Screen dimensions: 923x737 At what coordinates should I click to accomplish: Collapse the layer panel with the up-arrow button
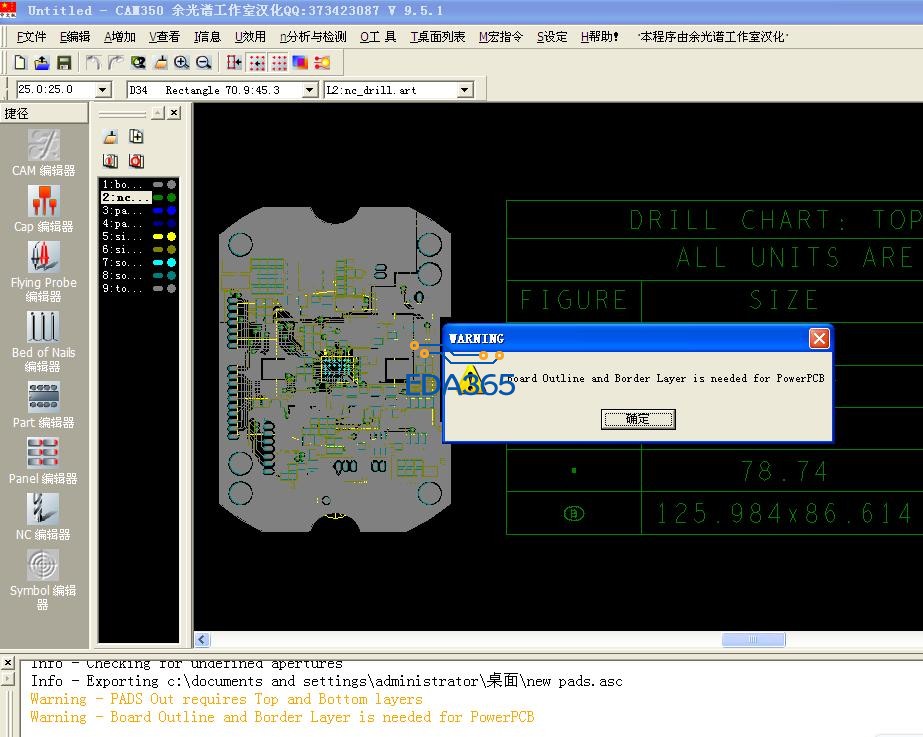[158, 112]
